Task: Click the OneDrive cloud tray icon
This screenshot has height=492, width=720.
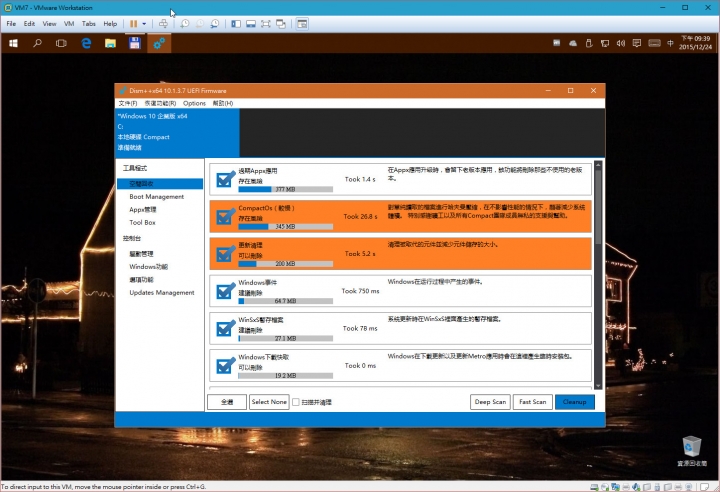Action: click(x=573, y=43)
